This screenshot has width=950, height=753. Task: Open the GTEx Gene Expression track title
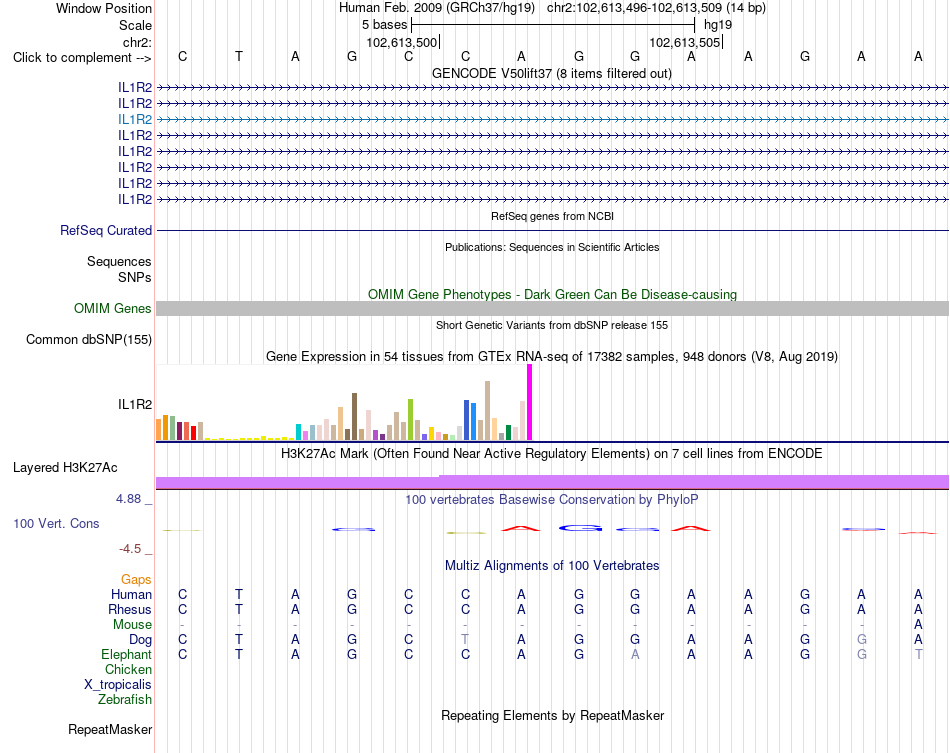pyautogui.click(x=552, y=356)
